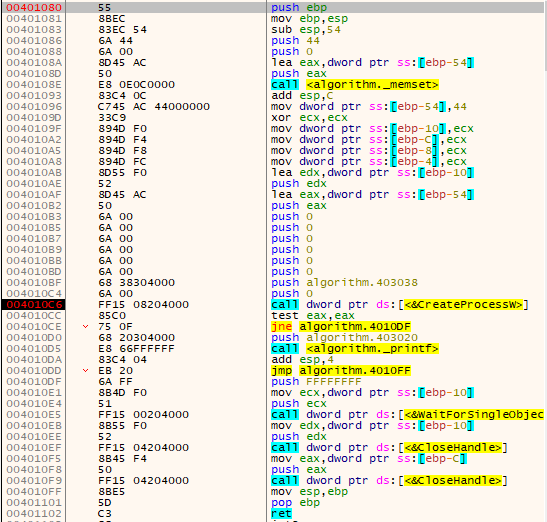The image size is (547, 522).
Task: Select the mov esp,ebp instruction
Action: tap(309, 492)
